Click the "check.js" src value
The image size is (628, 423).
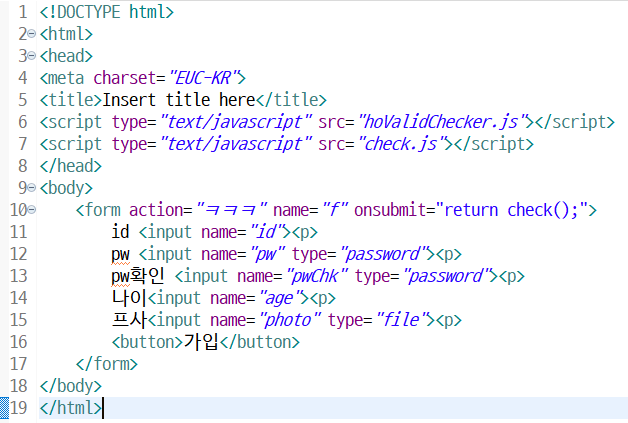(x=402, y=144)
